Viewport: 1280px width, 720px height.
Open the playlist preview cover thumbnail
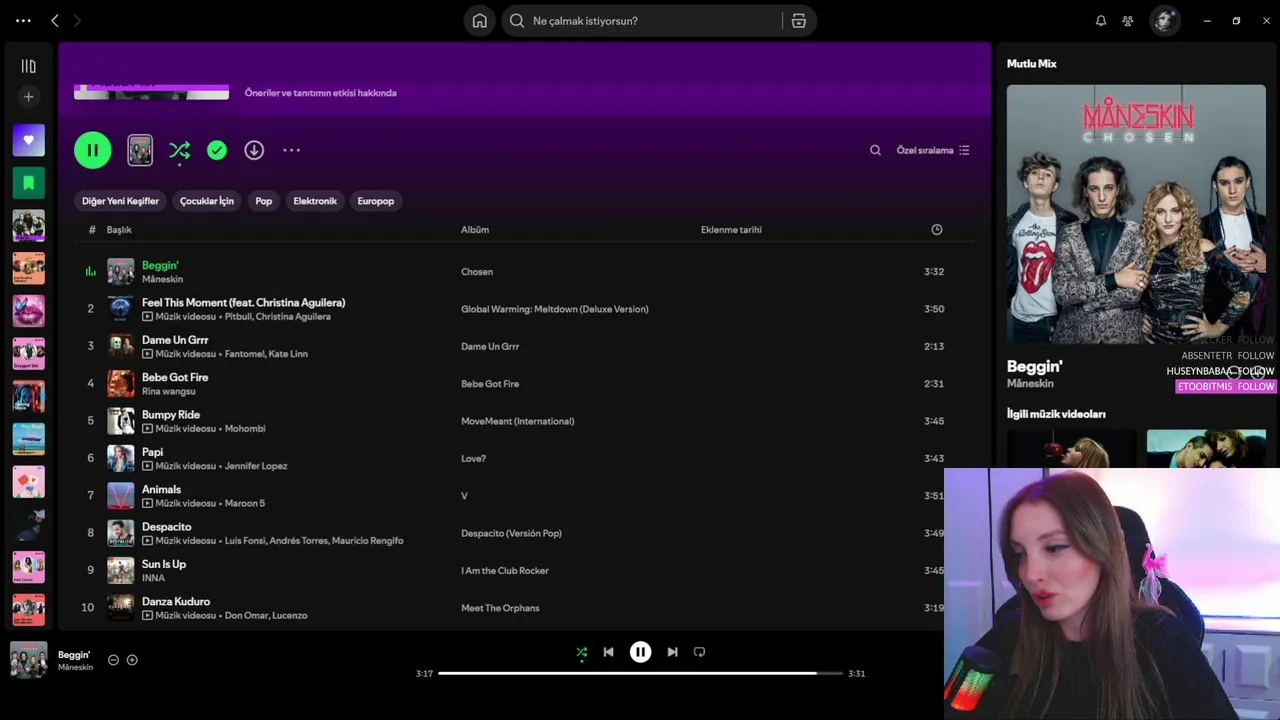[x=140, y=150]
